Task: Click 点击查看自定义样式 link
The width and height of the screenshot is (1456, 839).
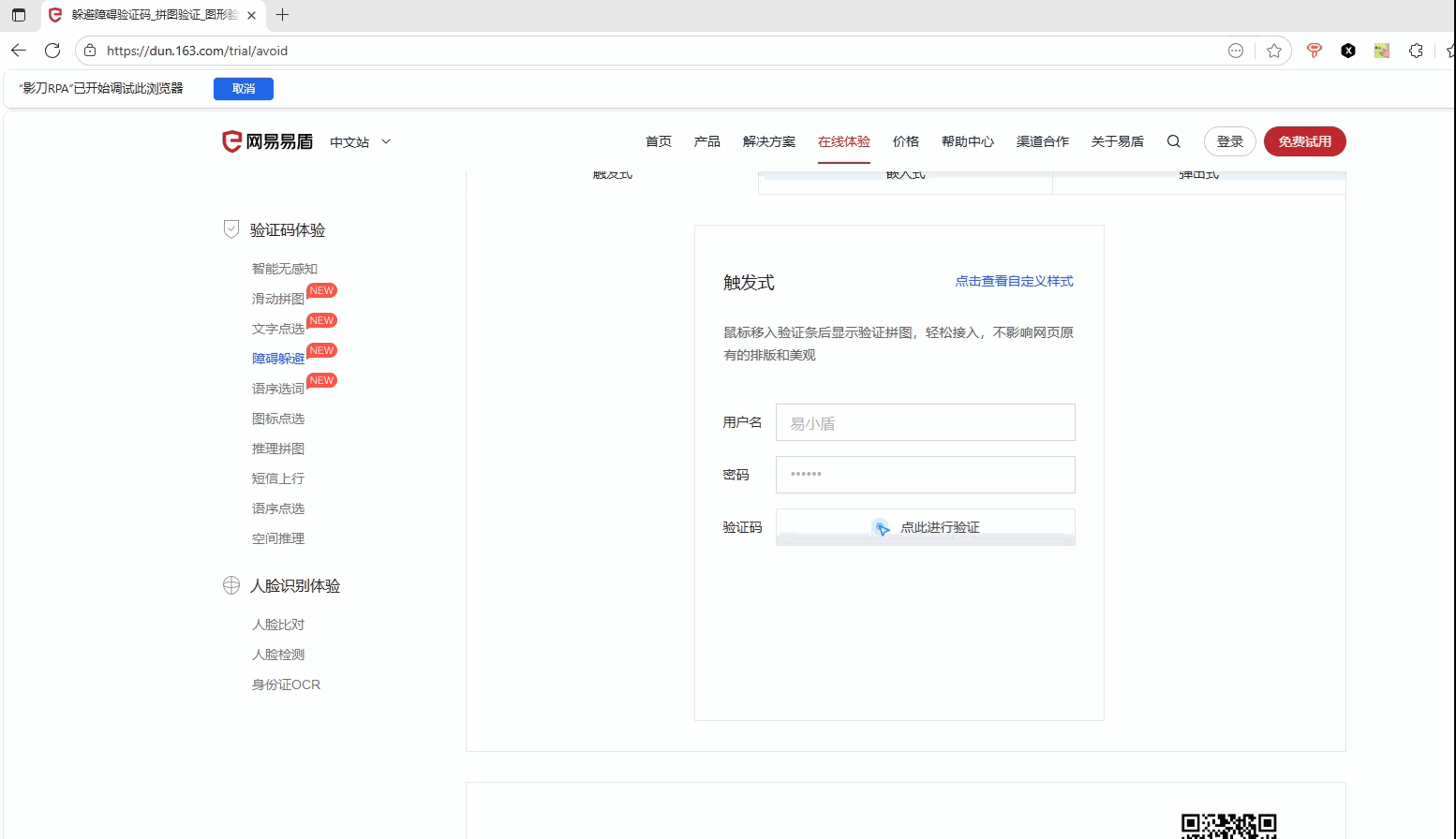Action: pos(1014,281)
